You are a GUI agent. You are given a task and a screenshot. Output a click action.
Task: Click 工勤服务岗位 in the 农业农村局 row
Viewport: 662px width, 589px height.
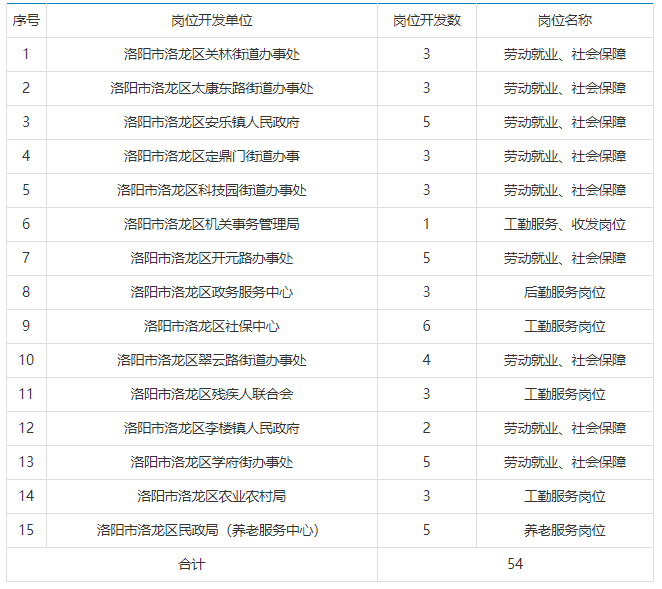click(x=565, y=496)
